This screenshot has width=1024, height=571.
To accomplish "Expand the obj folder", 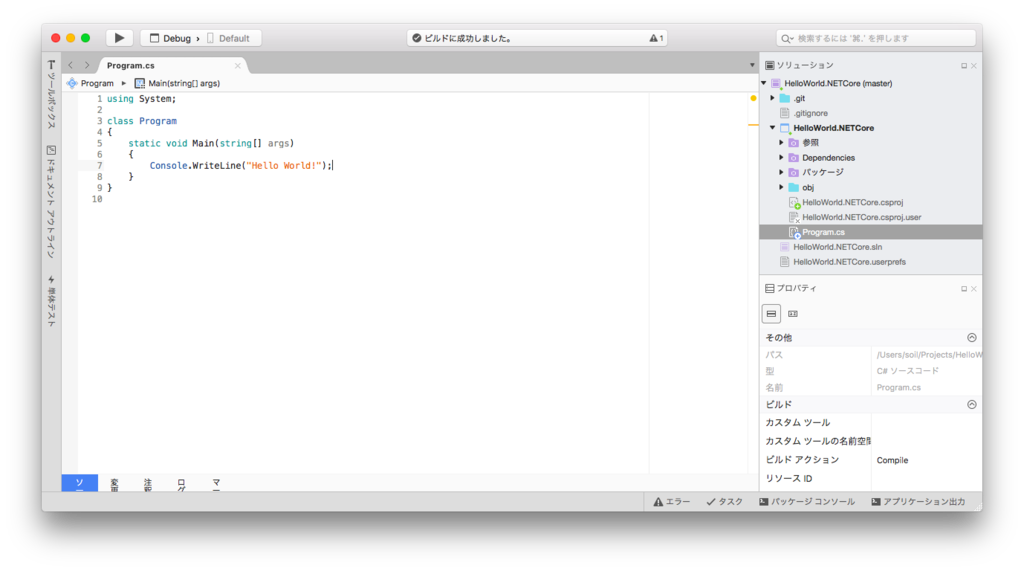I will coord(781,188).
